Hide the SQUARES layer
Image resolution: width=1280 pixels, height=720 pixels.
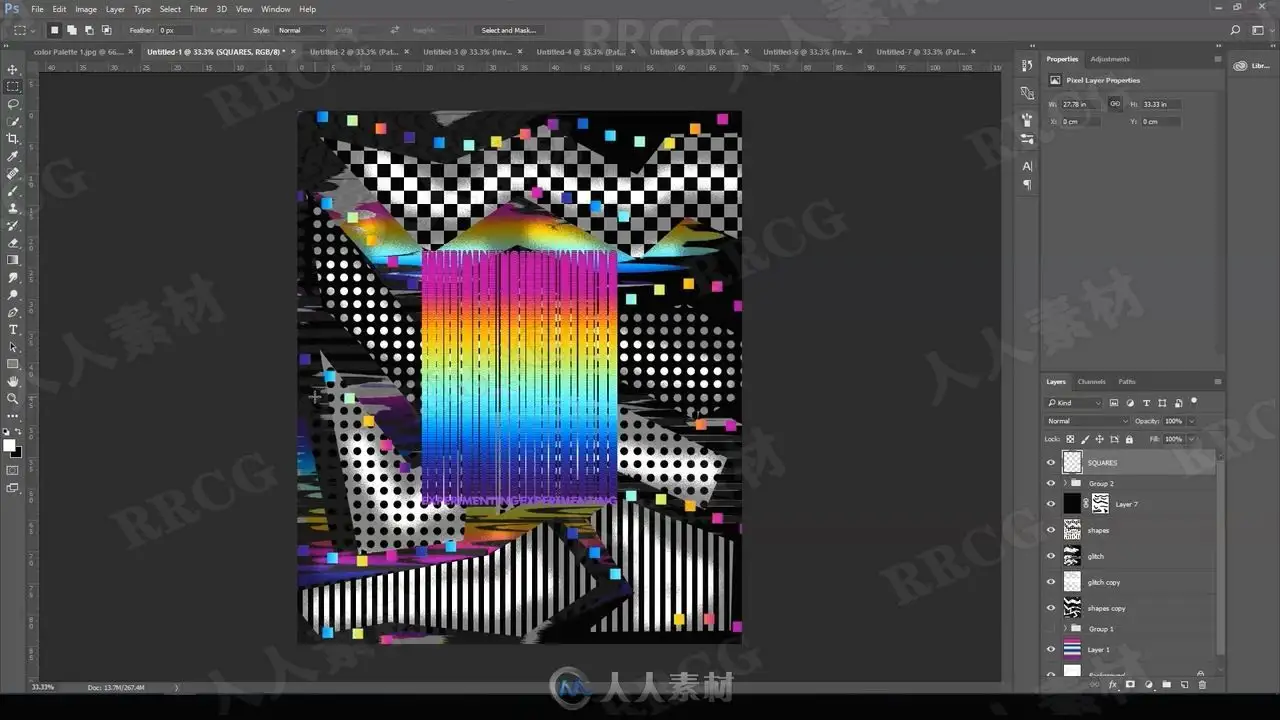click(1050, 462)
